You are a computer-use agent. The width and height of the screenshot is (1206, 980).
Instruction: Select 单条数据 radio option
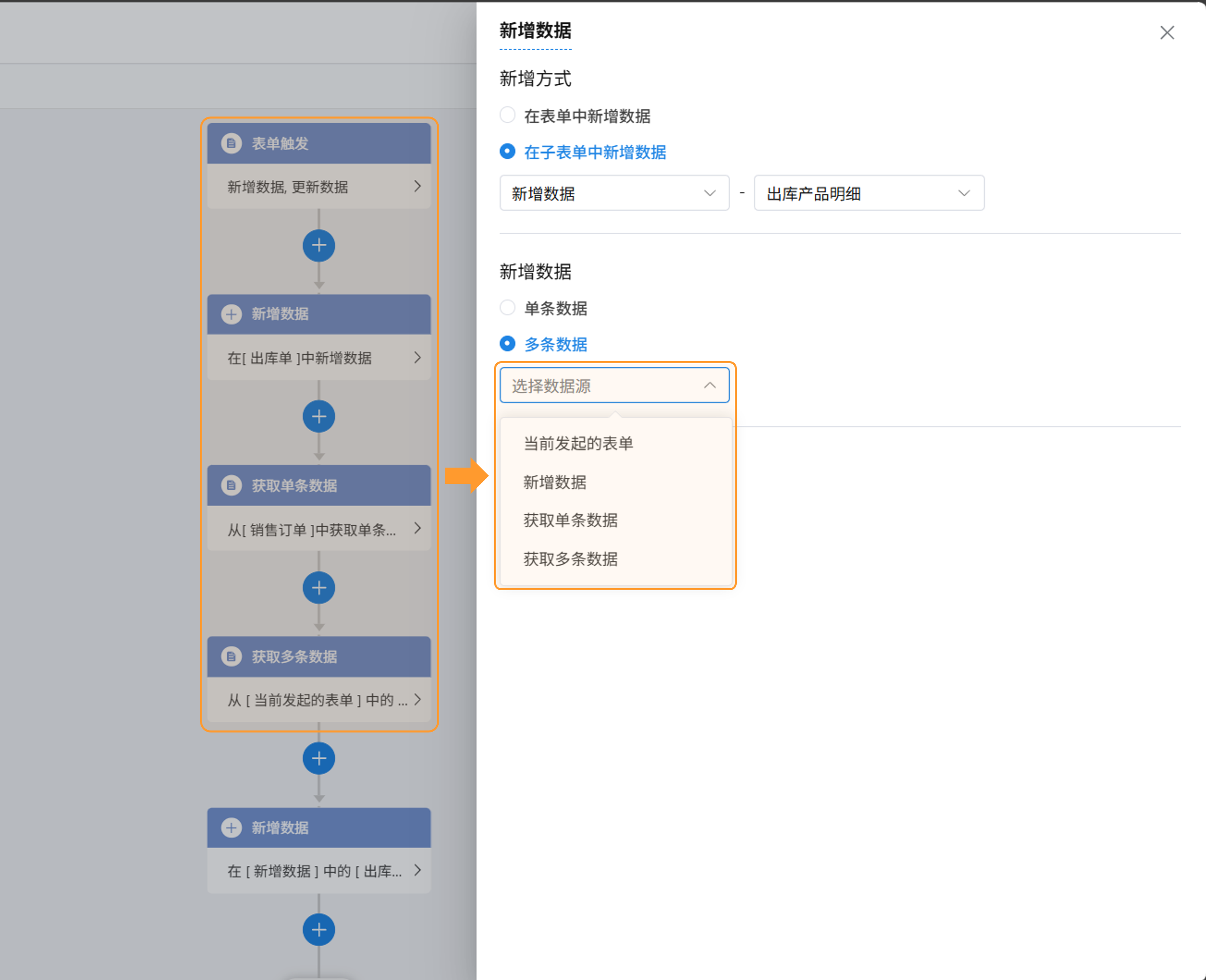pyautogui.click(x=507, y=308)
